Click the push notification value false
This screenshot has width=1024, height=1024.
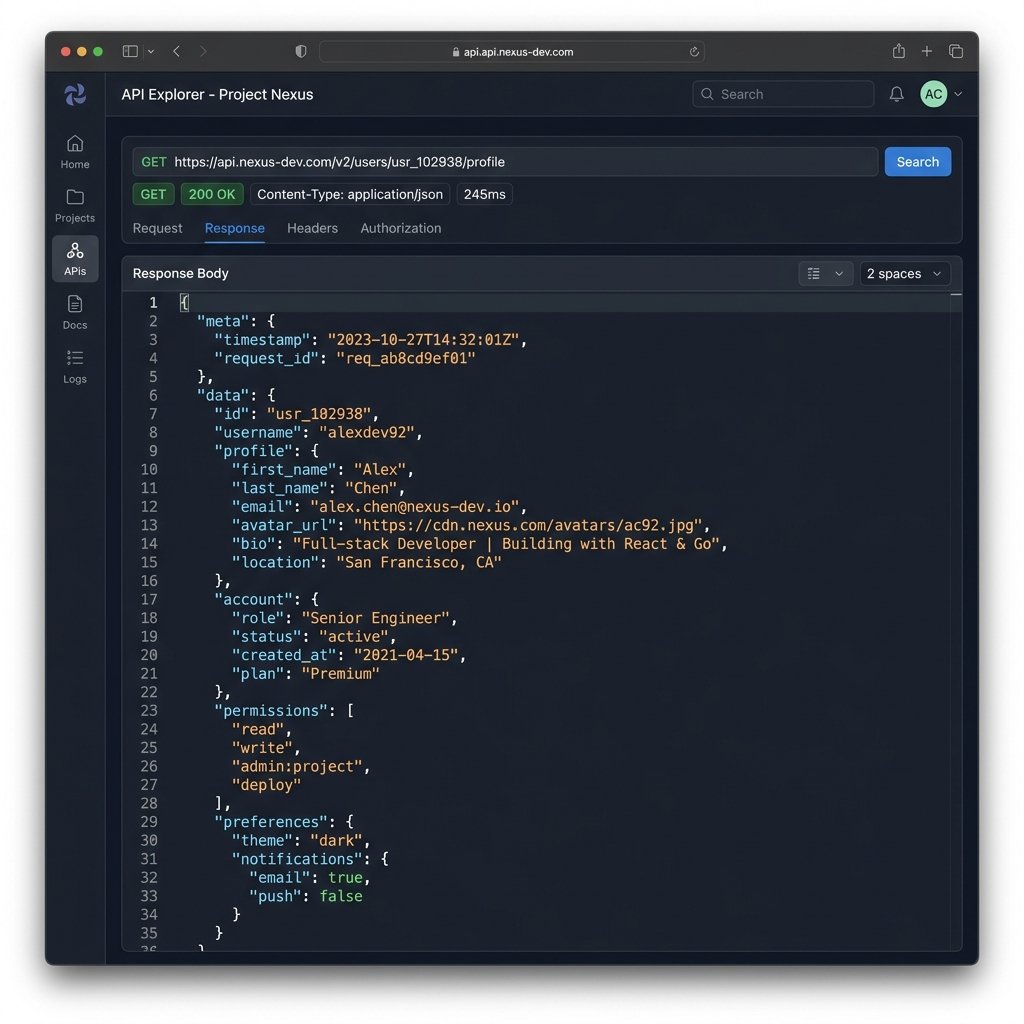point(340,896)
